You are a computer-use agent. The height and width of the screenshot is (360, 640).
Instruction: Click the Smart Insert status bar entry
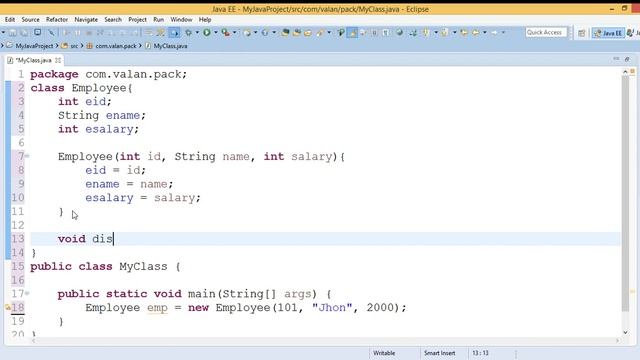point(439,353)
